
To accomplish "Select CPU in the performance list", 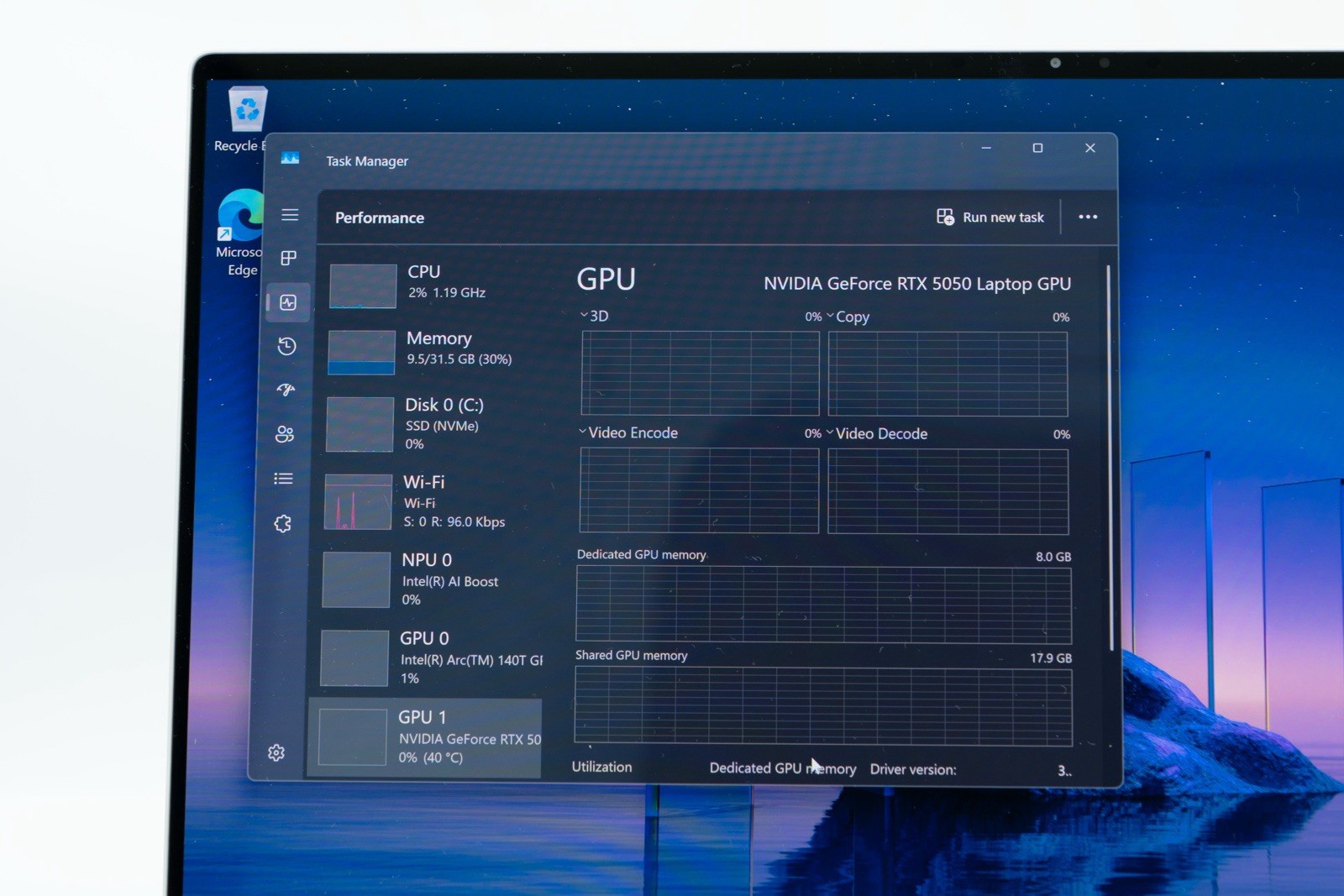I will (436, 285).
